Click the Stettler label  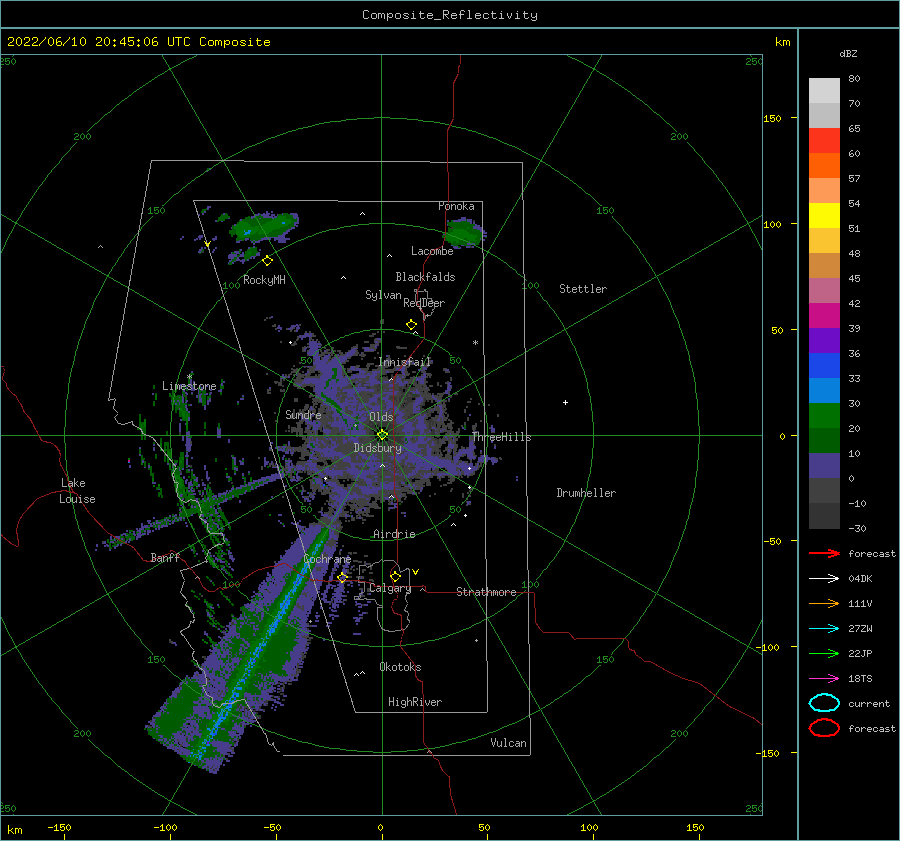[583, 289]
